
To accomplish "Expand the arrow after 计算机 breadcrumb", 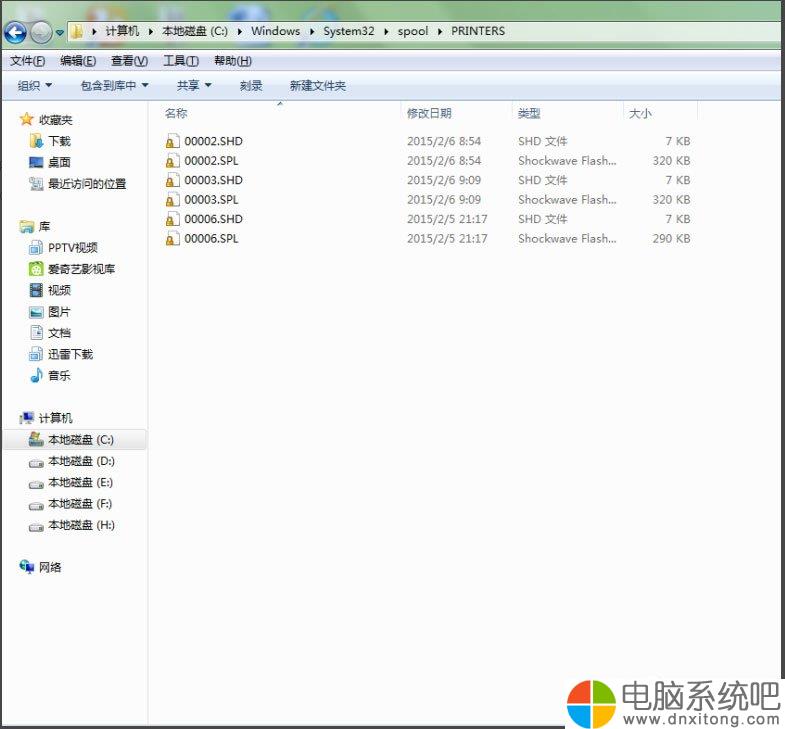I will [x=150, y=32].
